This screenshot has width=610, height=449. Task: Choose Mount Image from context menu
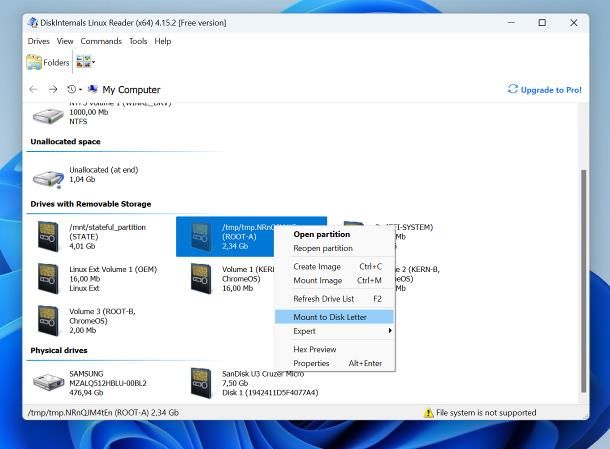pyautogui.click(x=335, y=281)
